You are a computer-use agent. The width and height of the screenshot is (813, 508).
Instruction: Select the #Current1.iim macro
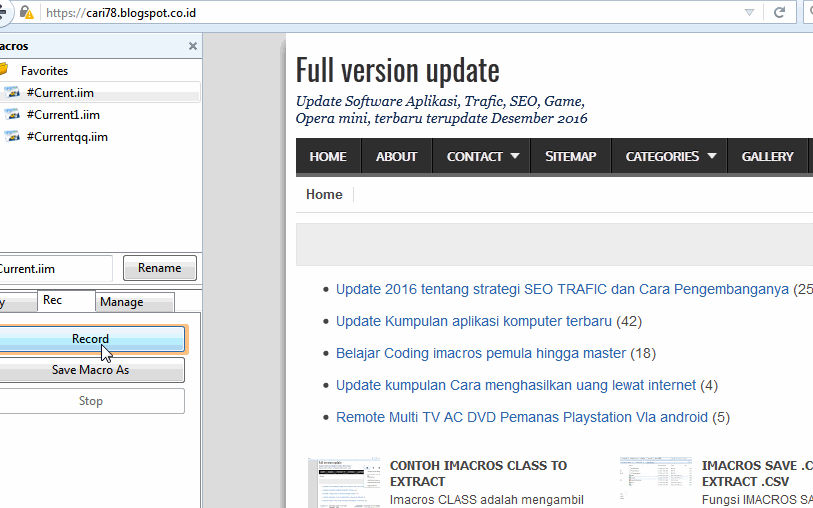coord(63,115)
